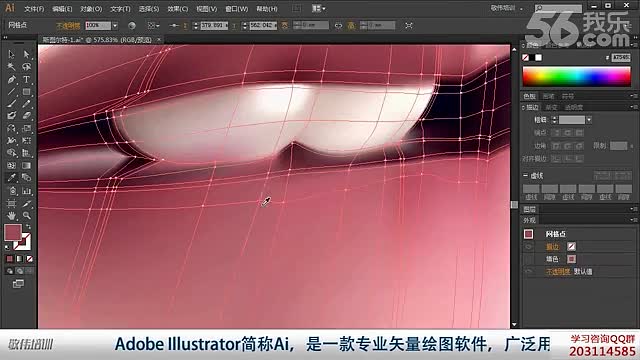Open the 编辑(E) menu
Screen dimensions: 640x360
pos(62,9)
